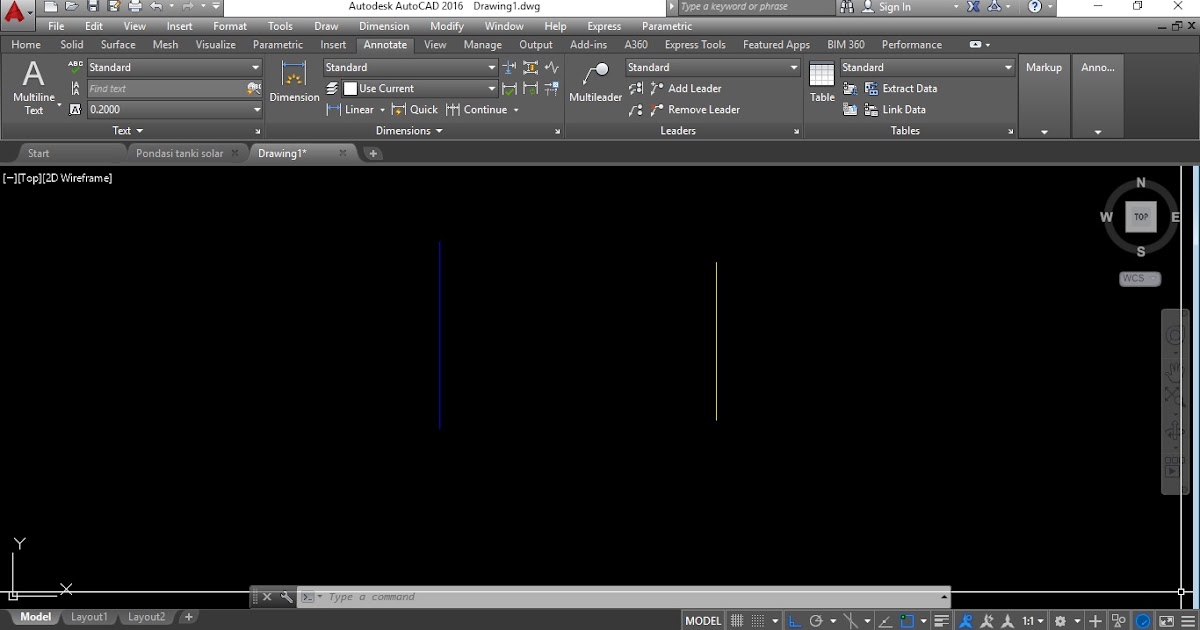Open the Pondasi tanki solar drawing tab
Screen dimensions: 1200x630
pyautogui.click(x=182, y=153)
